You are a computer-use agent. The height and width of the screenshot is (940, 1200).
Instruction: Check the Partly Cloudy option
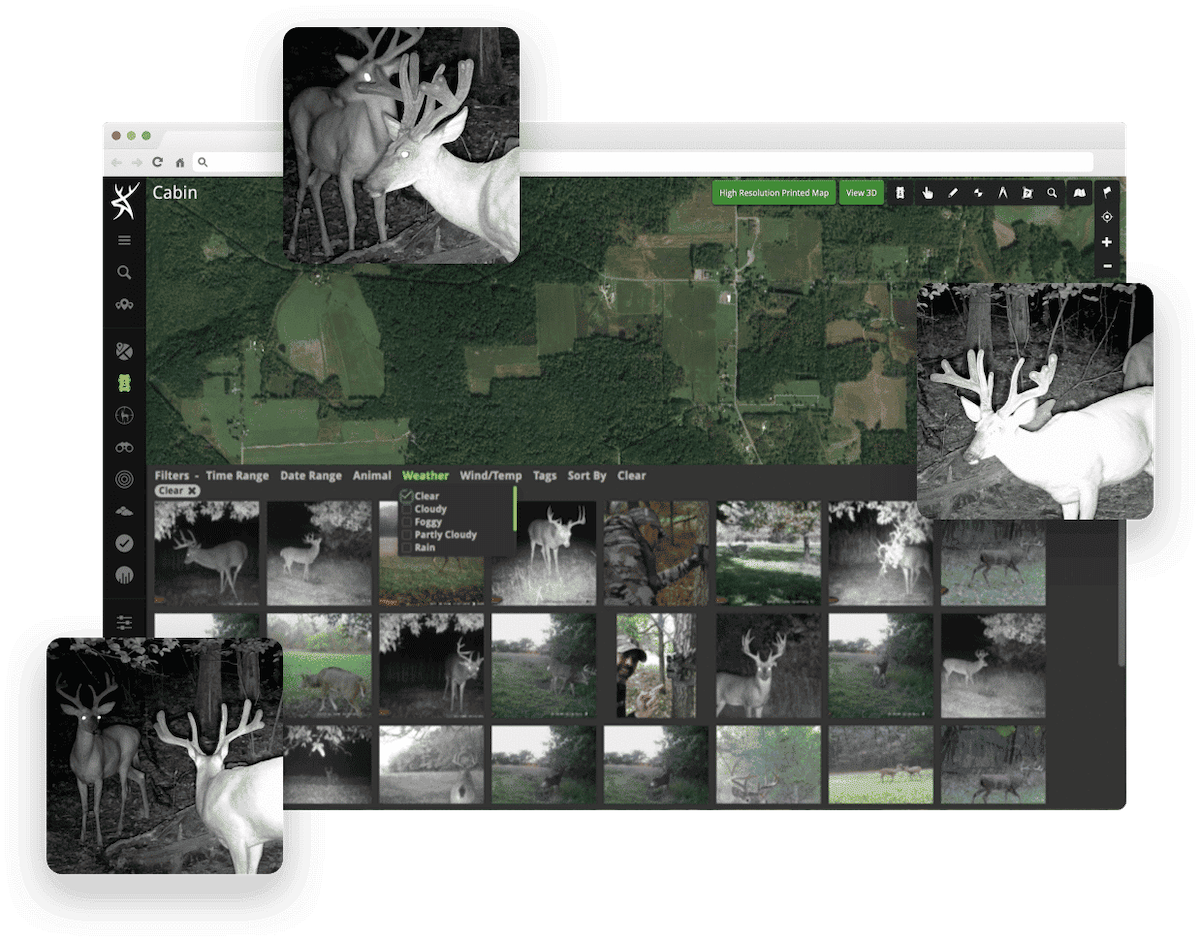coord(406,535)
